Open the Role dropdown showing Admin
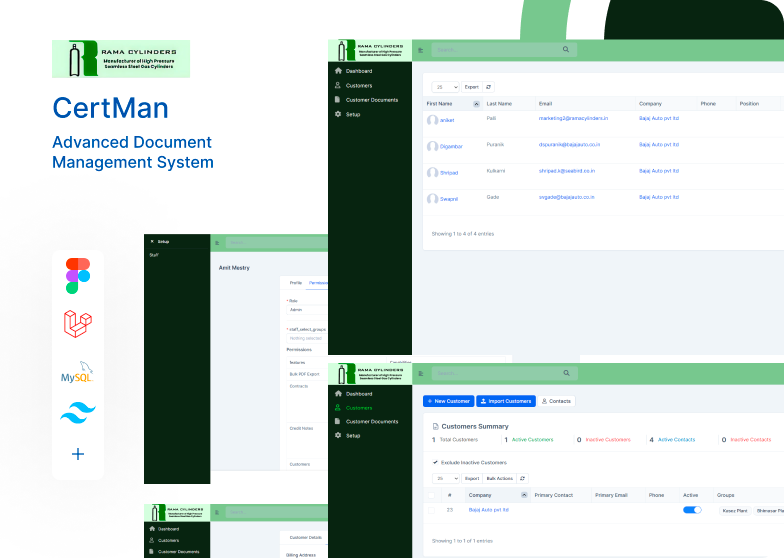The height and width of the screenshot is (558, 784). tap(305, 310)
